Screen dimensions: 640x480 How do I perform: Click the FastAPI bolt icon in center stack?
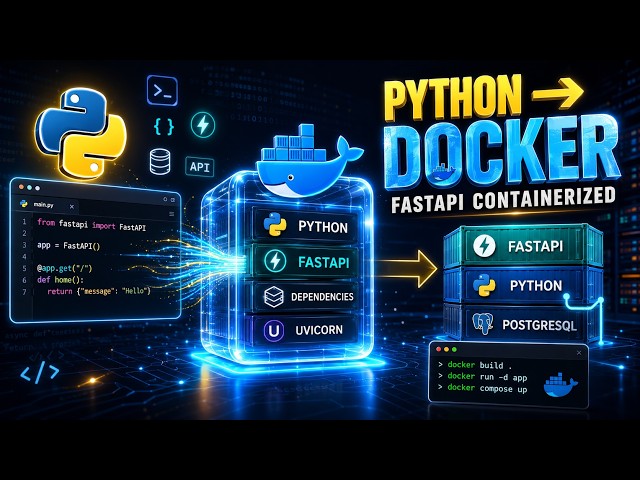[275, 261]
